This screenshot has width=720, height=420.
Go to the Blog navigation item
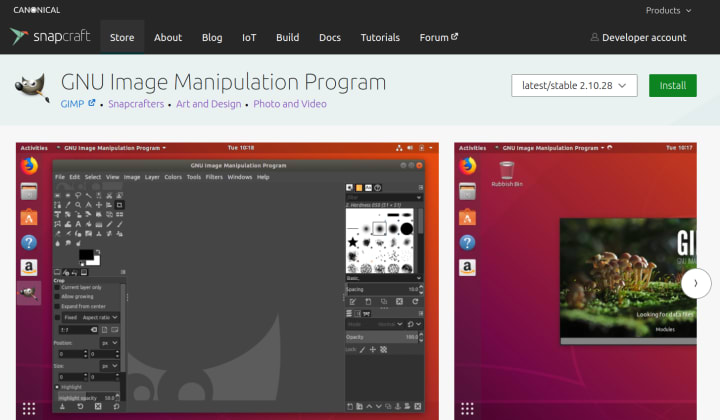click(212, 38)
